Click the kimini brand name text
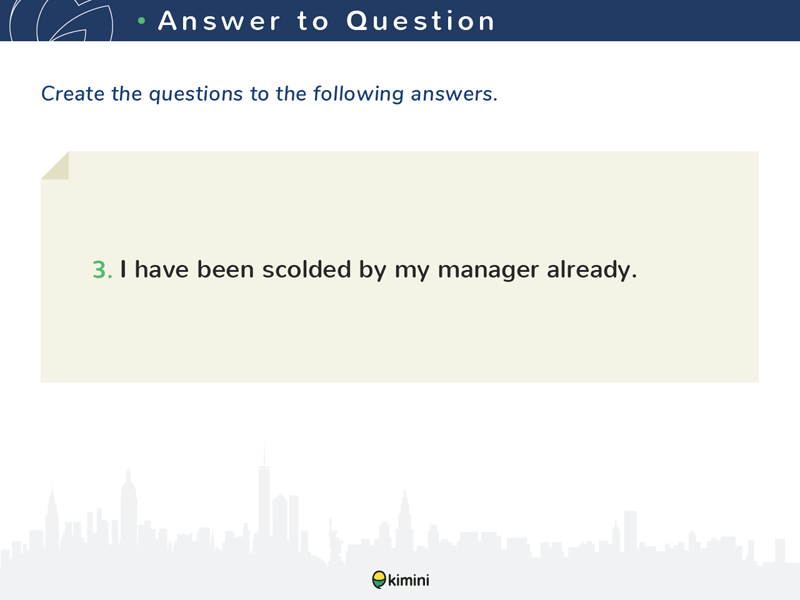800x600 pixels. click(409, 580)
